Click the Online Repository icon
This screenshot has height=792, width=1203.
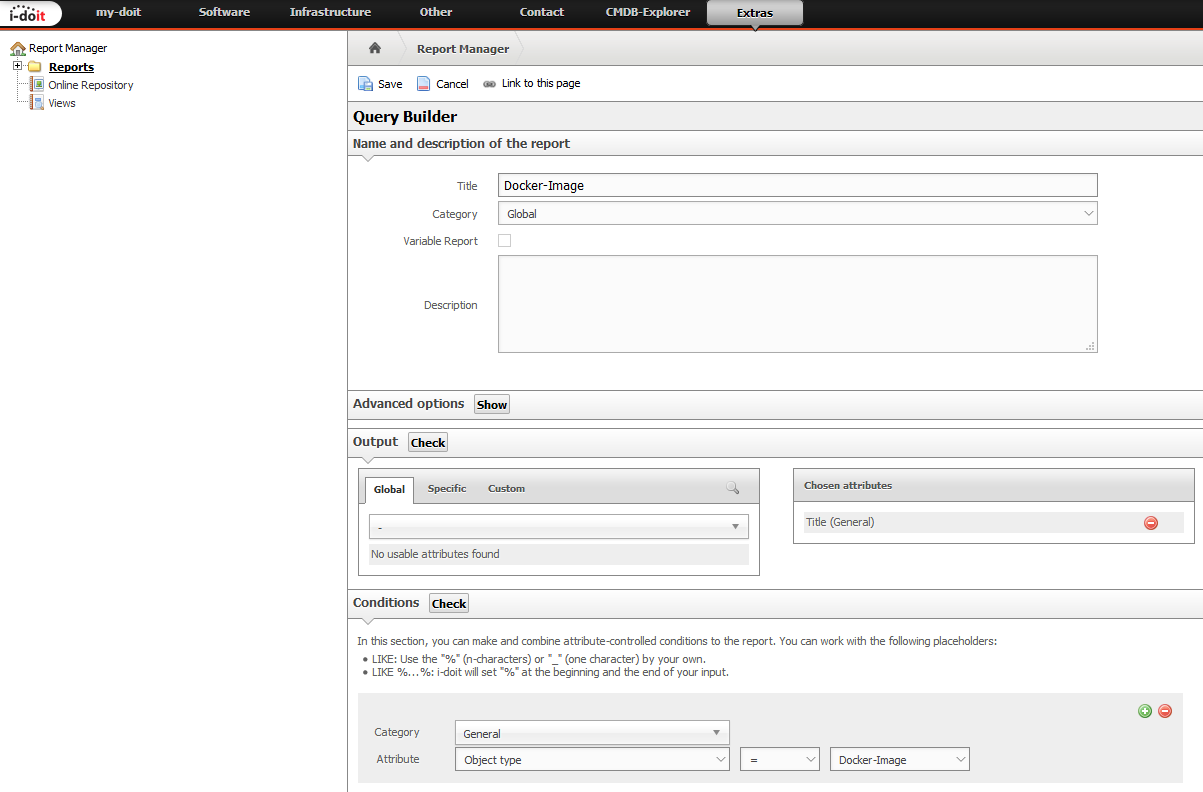tap(37, 85)
